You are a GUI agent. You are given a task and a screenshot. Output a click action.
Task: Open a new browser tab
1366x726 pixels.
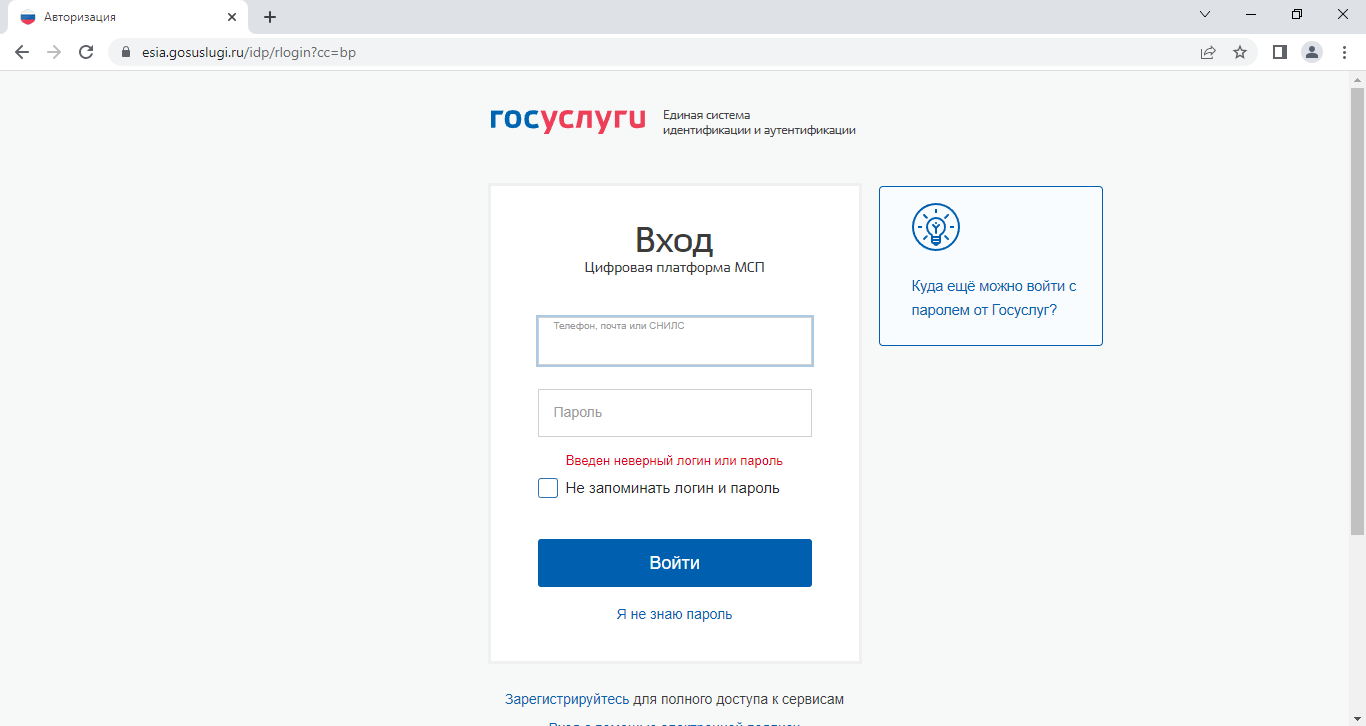coord(270,17)
